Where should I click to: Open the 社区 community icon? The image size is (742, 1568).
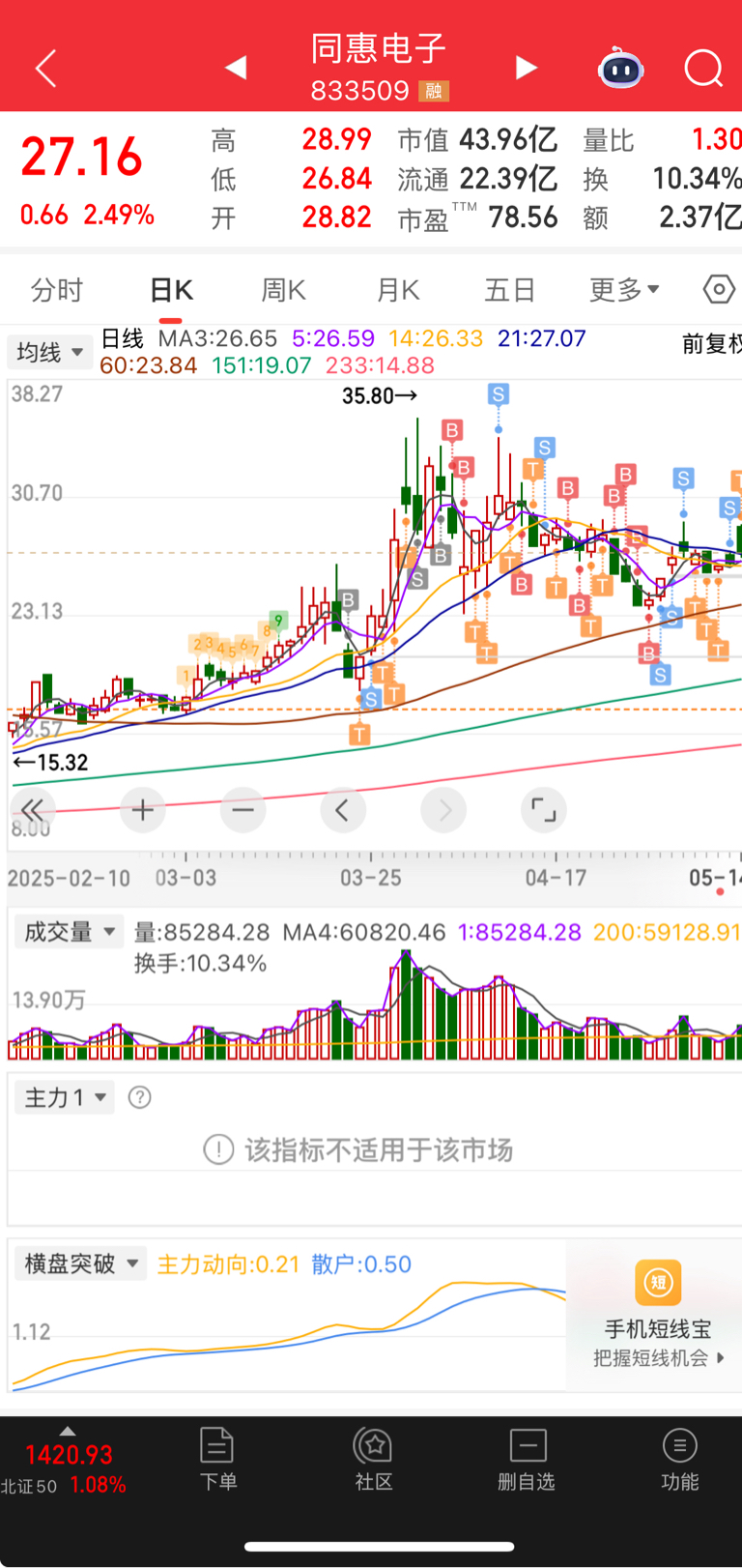tap(373, 1460)
